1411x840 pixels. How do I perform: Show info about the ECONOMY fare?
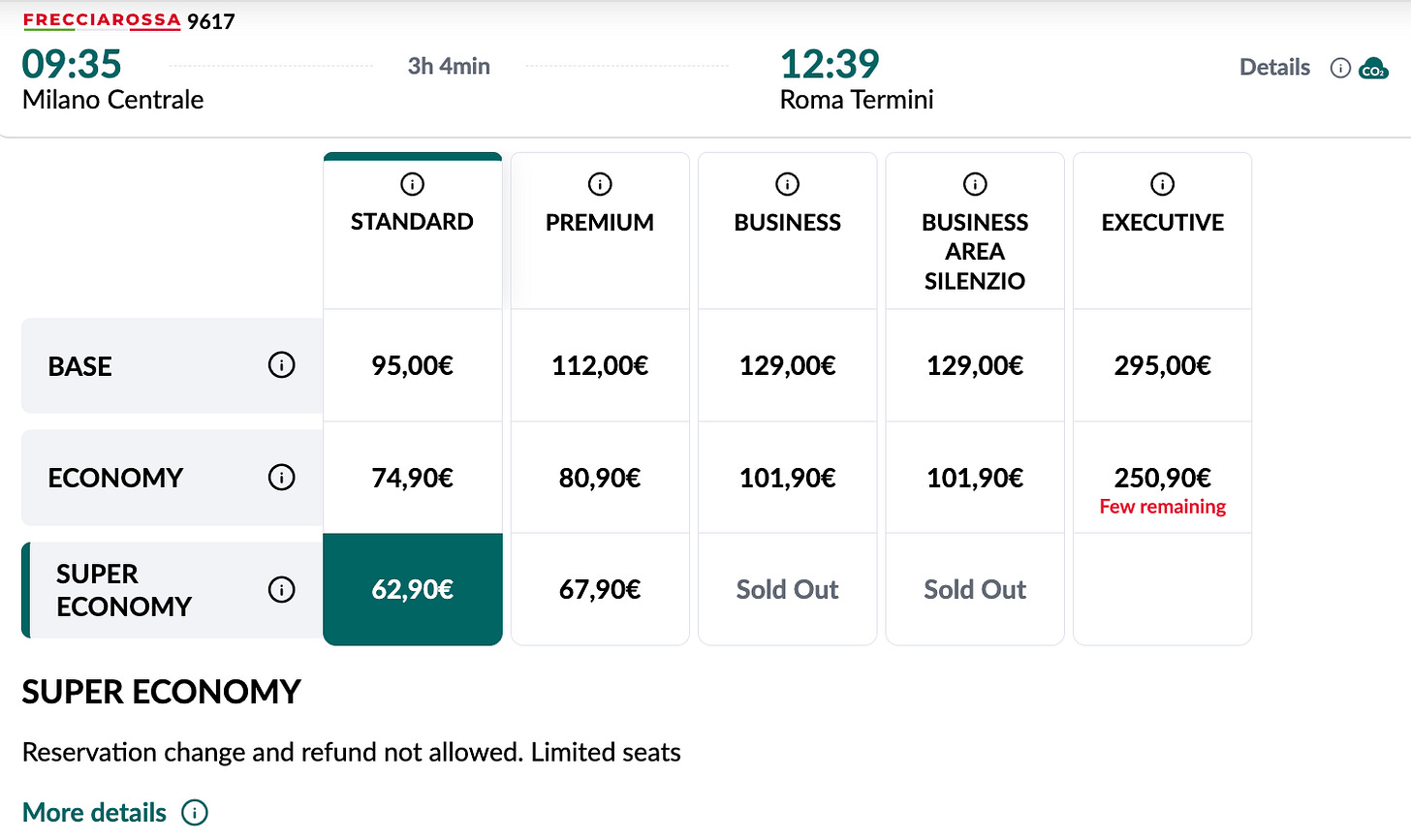(282, 477)
